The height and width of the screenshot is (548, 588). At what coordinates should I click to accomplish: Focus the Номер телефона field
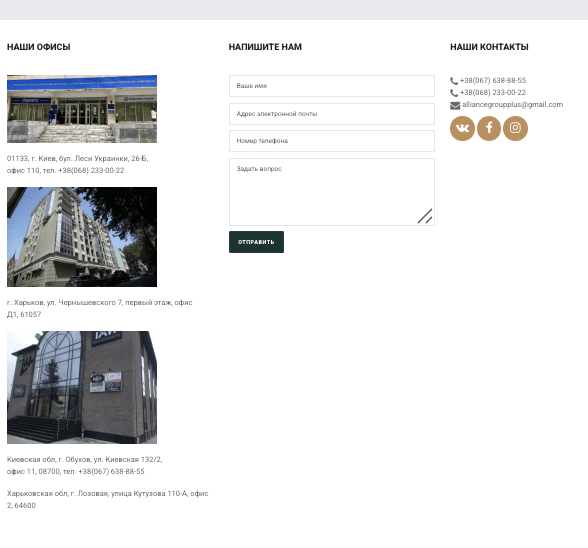pos(332,141)
